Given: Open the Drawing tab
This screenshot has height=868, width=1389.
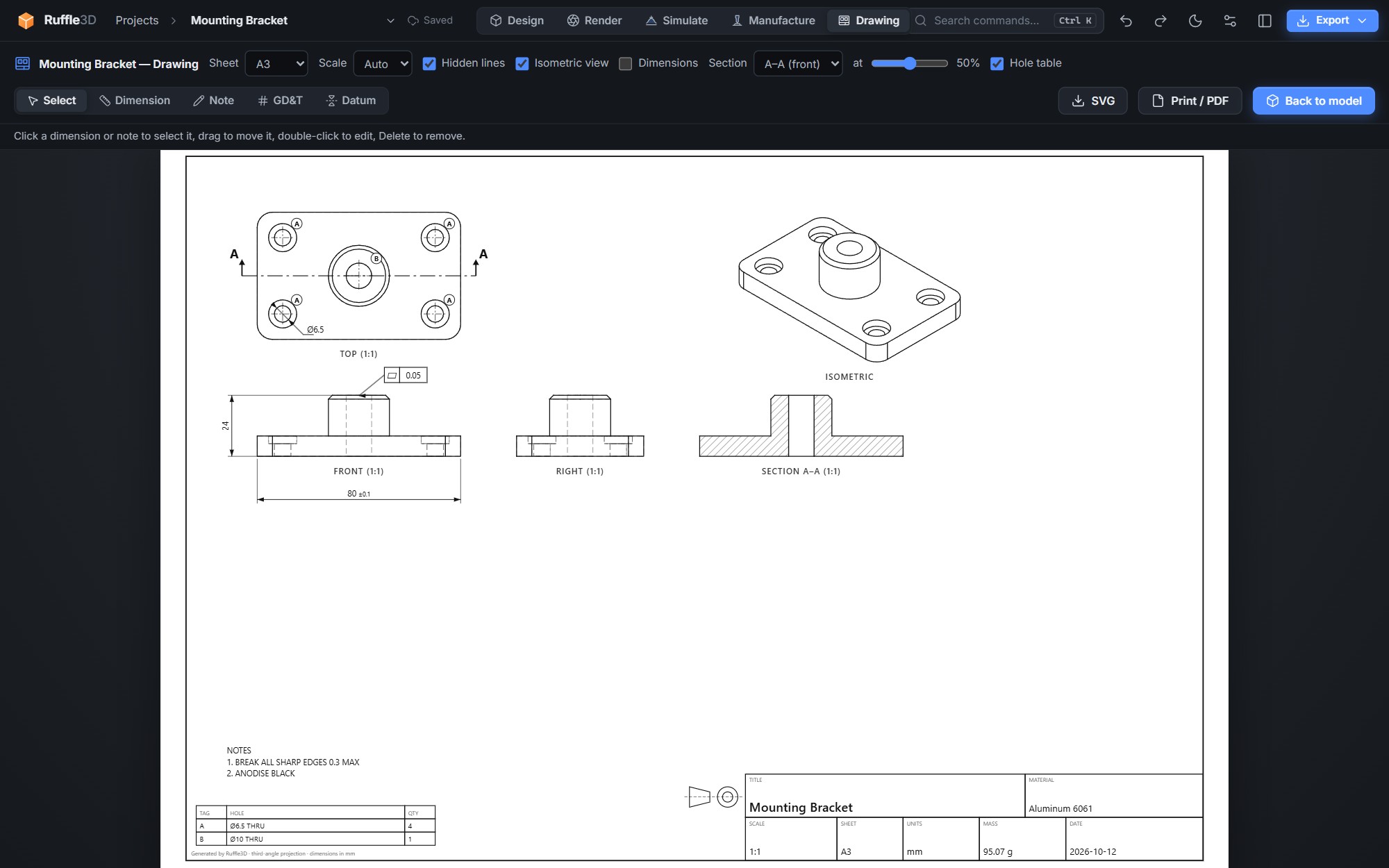Looking at the screenshot, I should point(869,21).
